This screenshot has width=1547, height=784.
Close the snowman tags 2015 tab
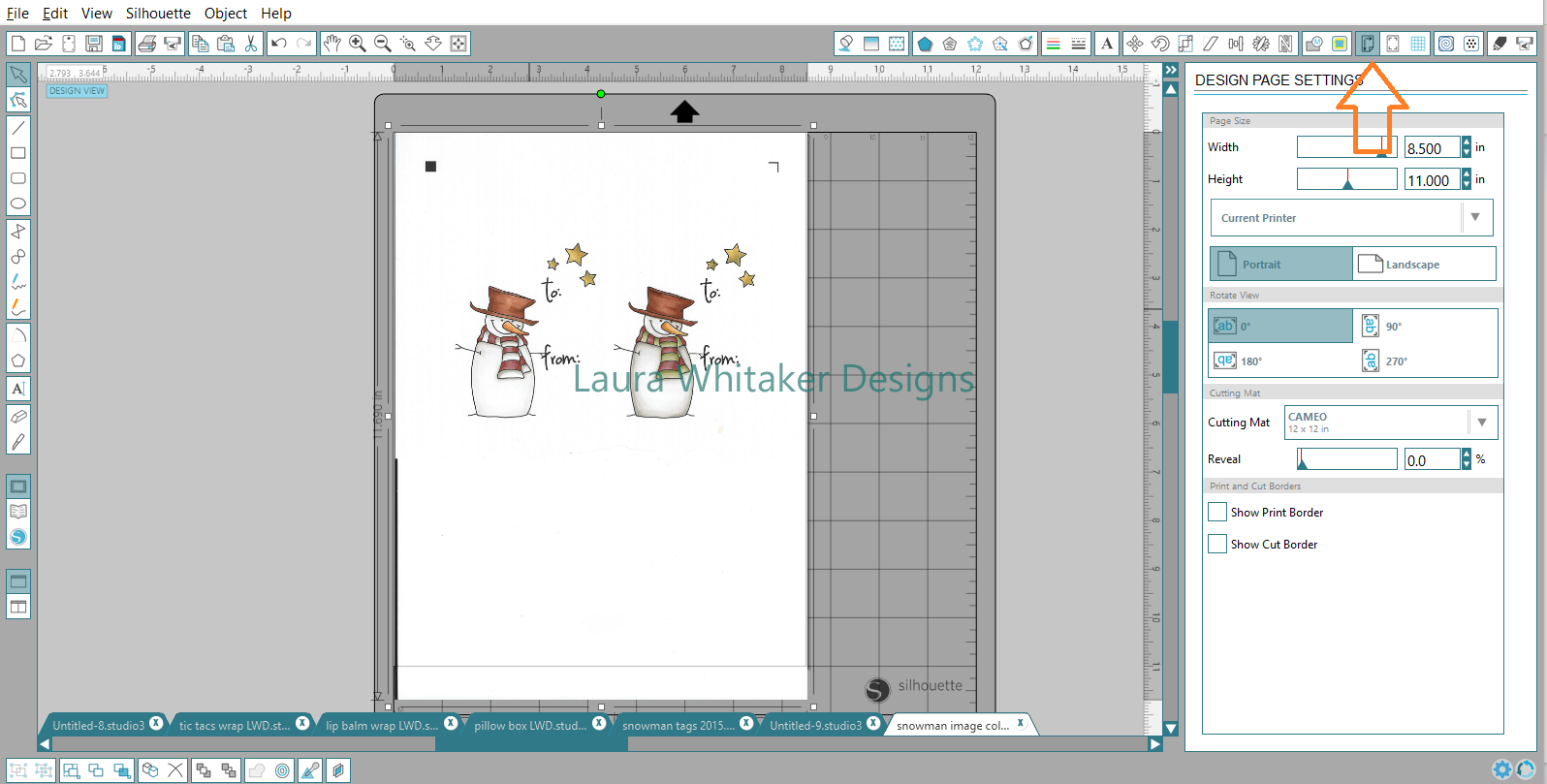point(746,724)
